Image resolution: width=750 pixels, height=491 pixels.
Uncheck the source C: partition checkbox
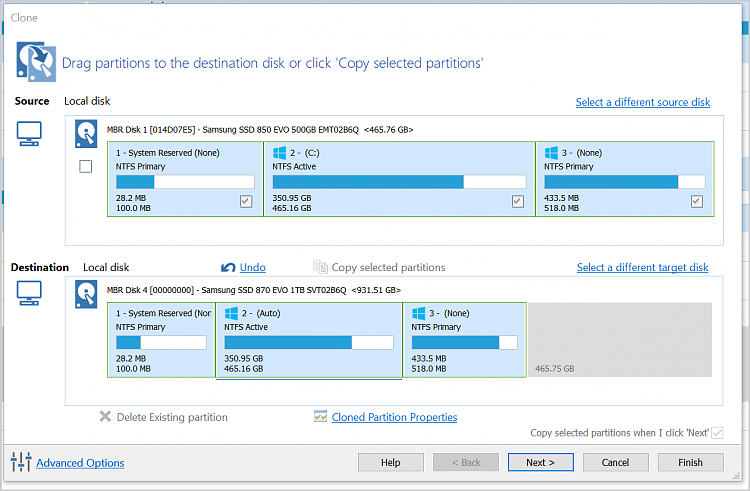tap(518, 201)
